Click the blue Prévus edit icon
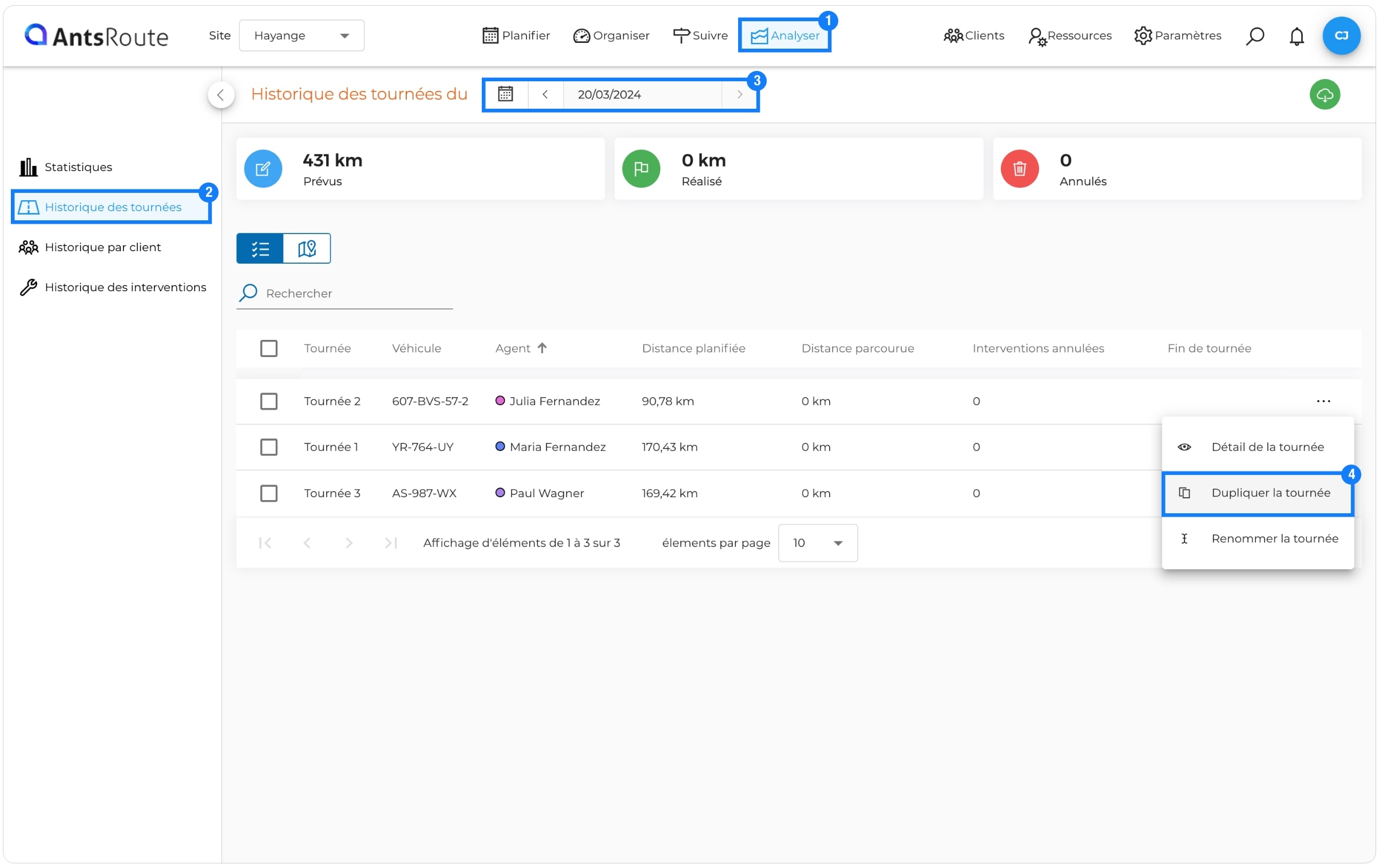Screen dimensions: 1379x868 [x=263, y=168]
